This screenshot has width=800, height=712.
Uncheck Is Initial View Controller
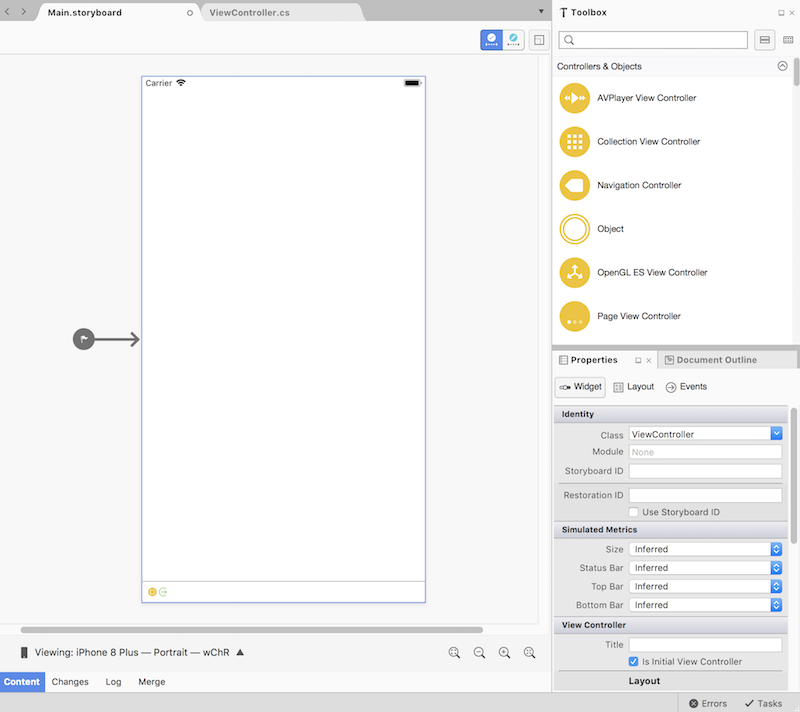click(x=634, y=661)
